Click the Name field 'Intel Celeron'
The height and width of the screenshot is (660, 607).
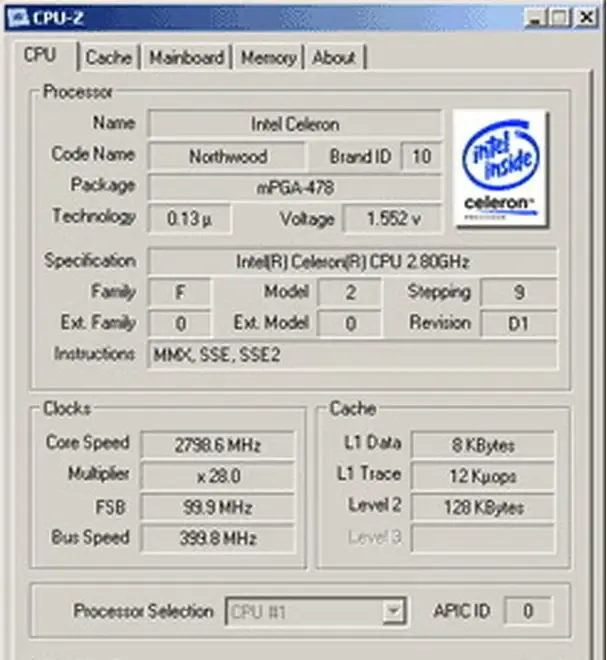pos(295,124)
